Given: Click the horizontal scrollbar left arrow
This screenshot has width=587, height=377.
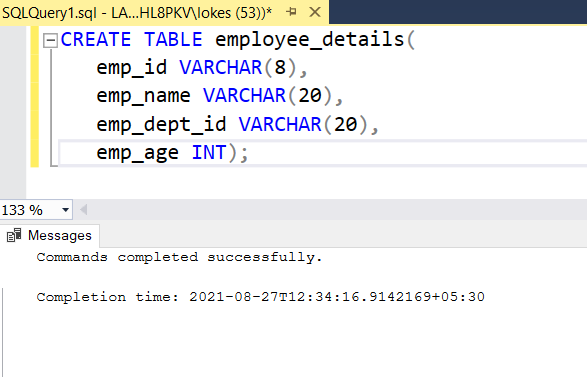Looking at the screenshot, I should 84,210.
